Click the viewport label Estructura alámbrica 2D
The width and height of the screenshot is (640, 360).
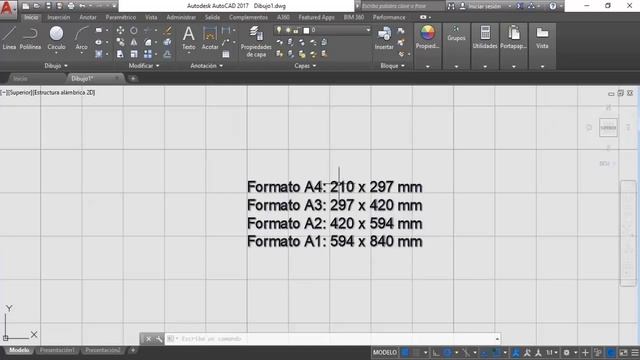click(64, 93)
